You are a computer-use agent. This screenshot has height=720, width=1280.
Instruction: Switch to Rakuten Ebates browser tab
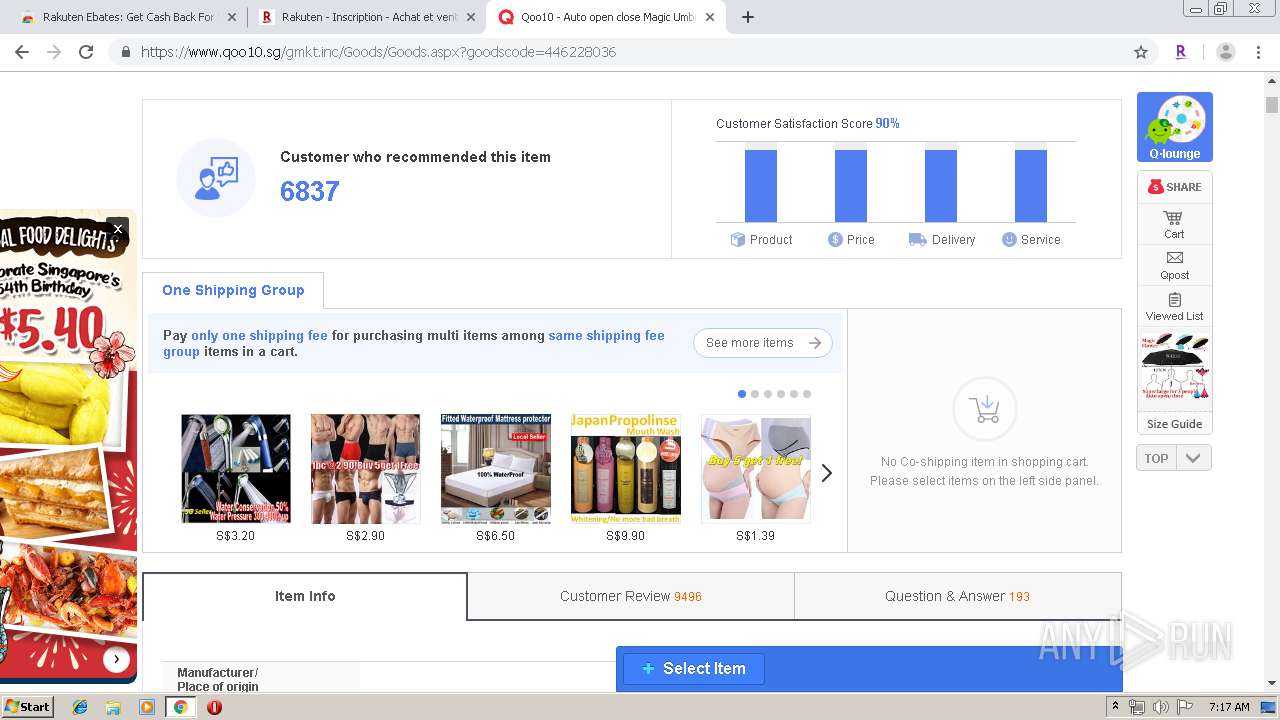pyautogui.click(x=127, y=17)
